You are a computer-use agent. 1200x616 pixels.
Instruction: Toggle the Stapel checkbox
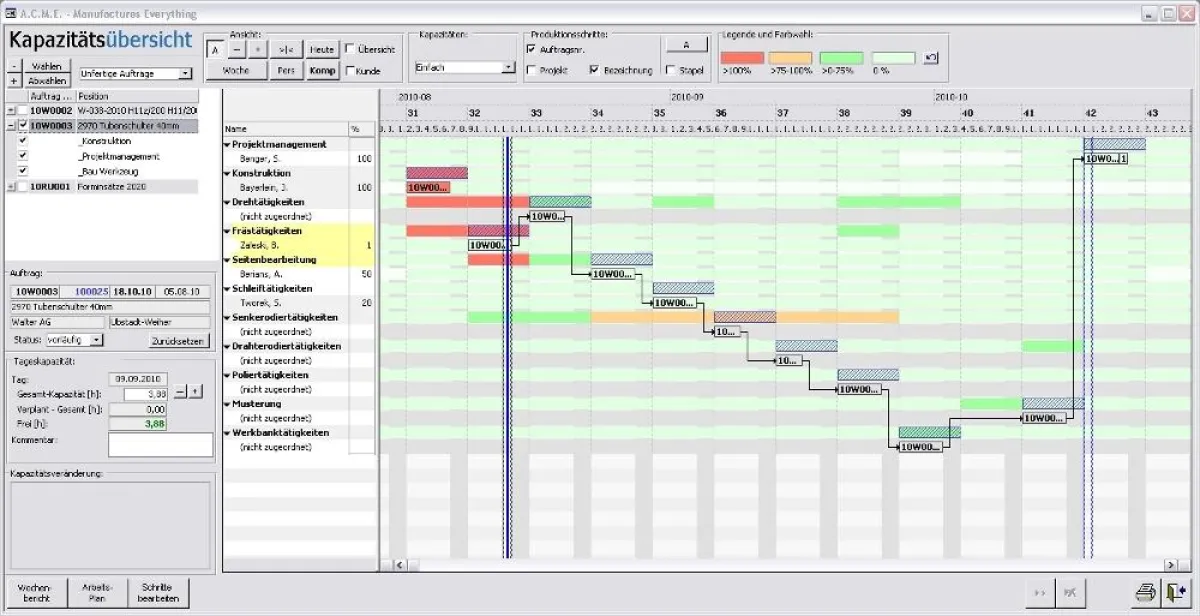(669, 71)
